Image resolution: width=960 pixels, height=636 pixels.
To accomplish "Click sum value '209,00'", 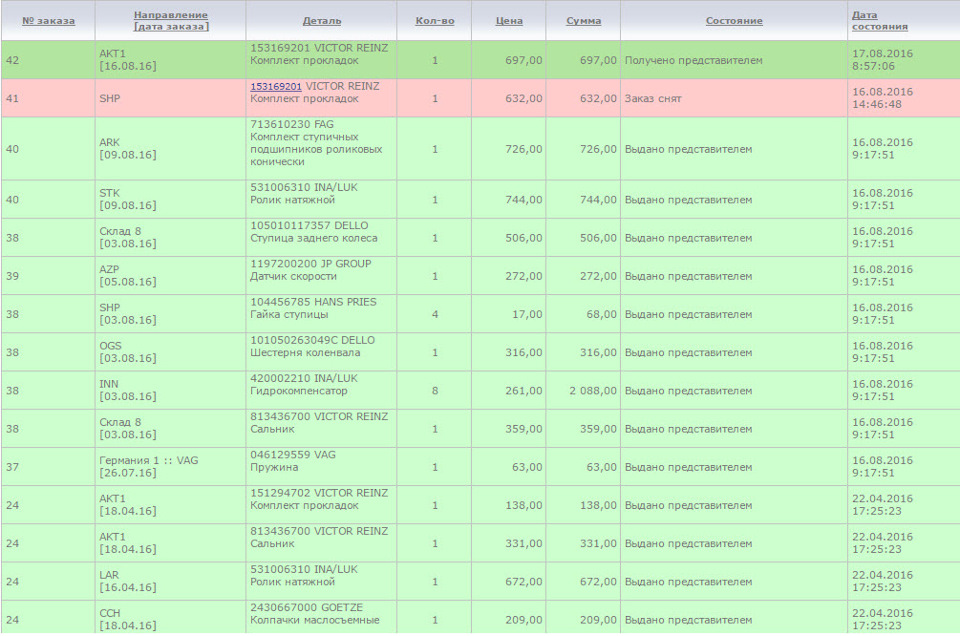I will pyautogui.click(x=598, y=620).
